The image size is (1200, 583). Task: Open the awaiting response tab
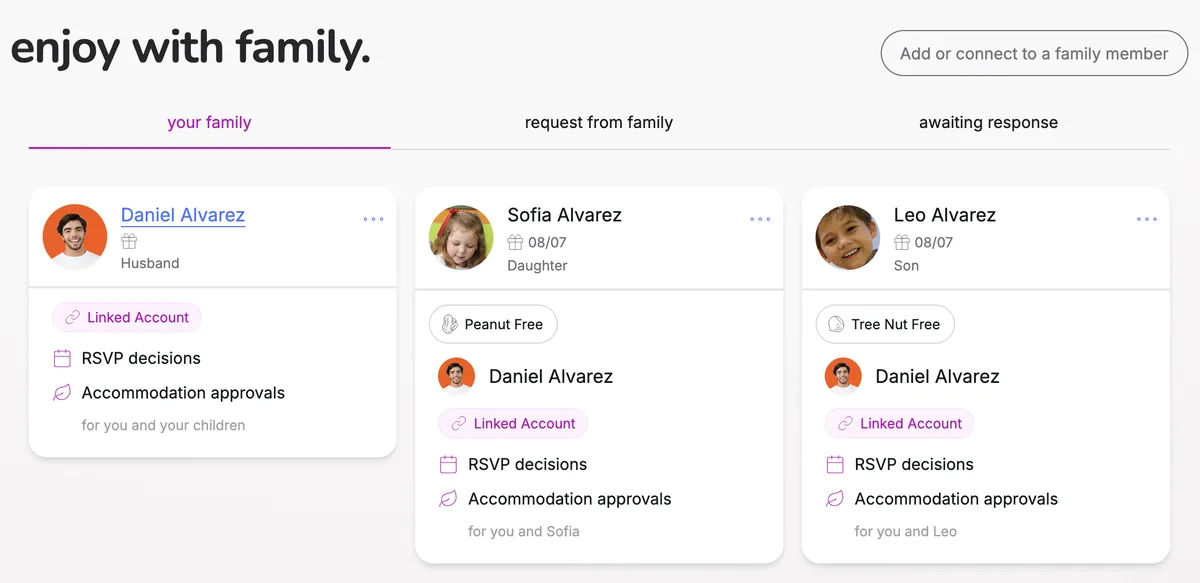(988, 123)
